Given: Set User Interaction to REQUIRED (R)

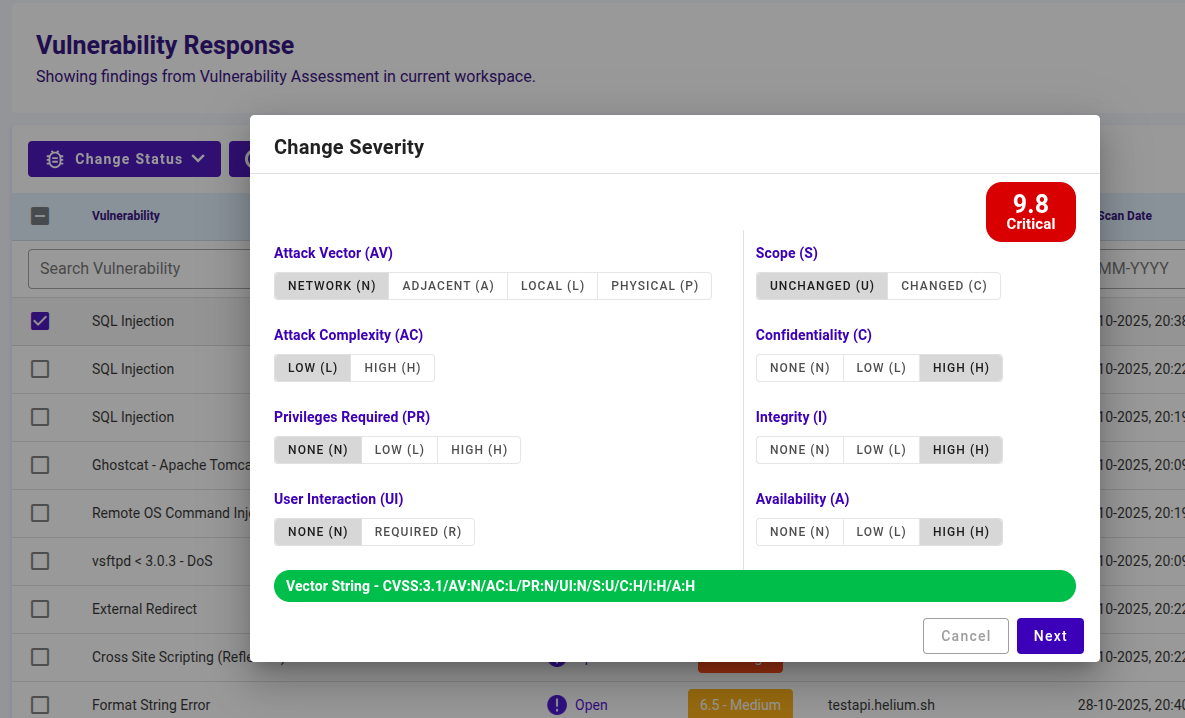Looking at the screenshot, I should (418, 532).
